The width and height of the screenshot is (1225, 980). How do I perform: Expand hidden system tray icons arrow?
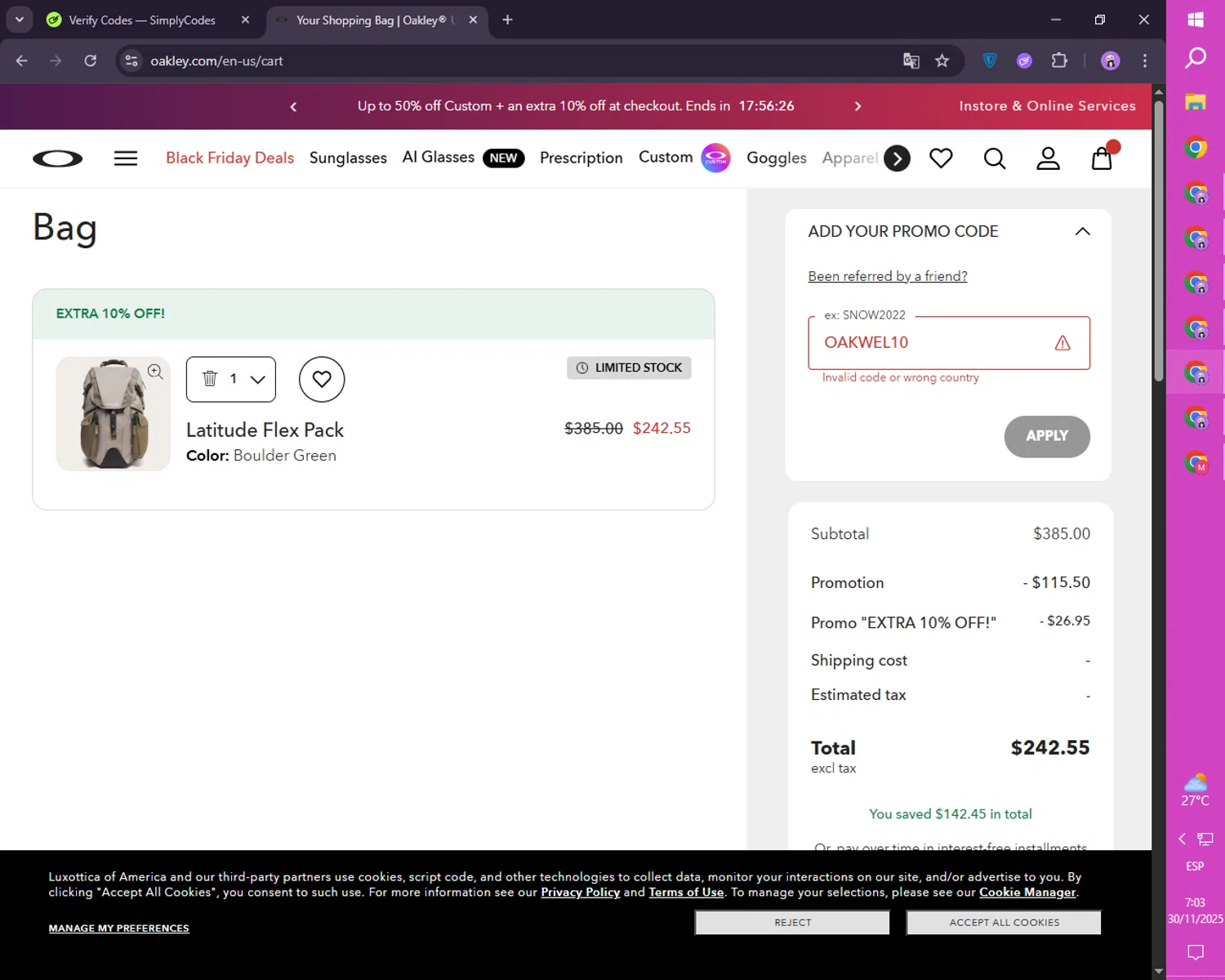(x=1182, y=839)
